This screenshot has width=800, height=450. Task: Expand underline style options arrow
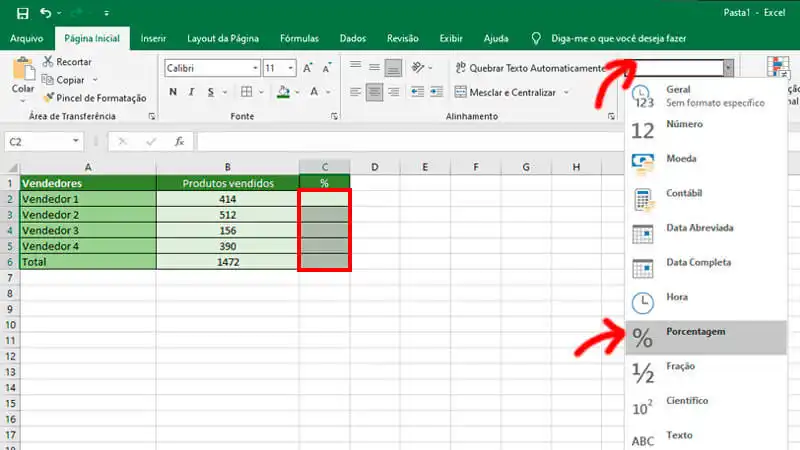coord(224,92)
